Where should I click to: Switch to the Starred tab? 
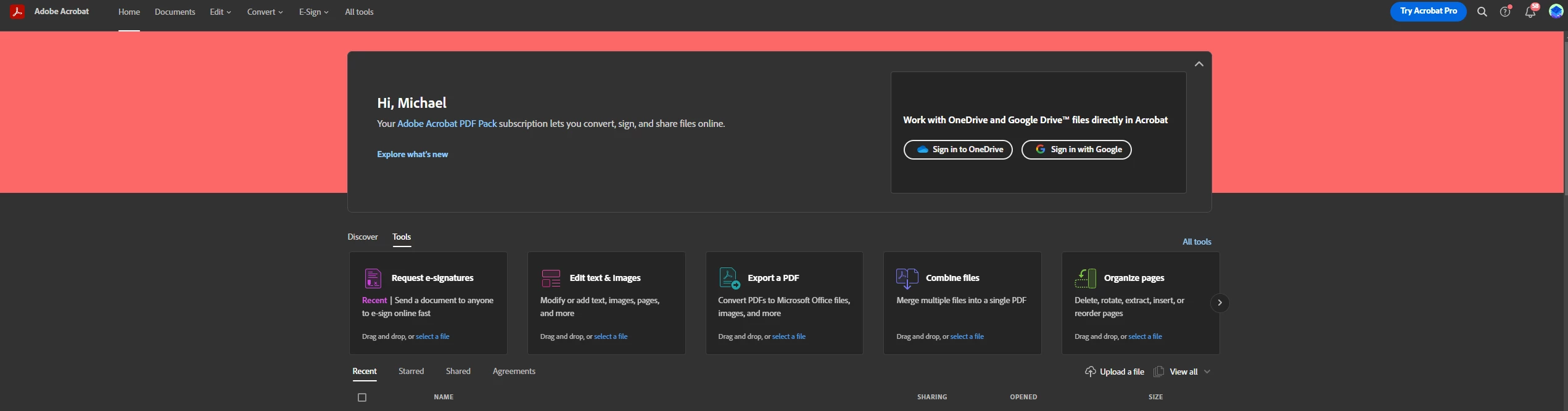coord(411,371)
